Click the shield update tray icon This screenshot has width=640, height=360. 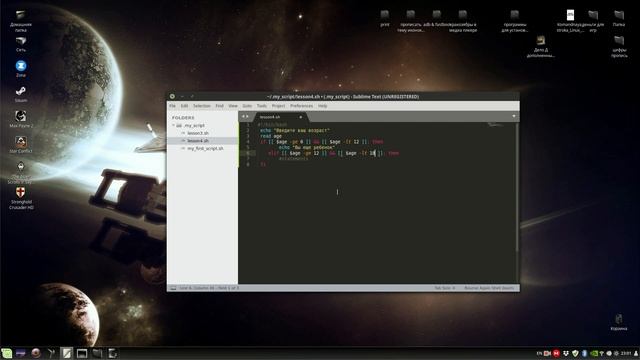(x=576, y=353)
